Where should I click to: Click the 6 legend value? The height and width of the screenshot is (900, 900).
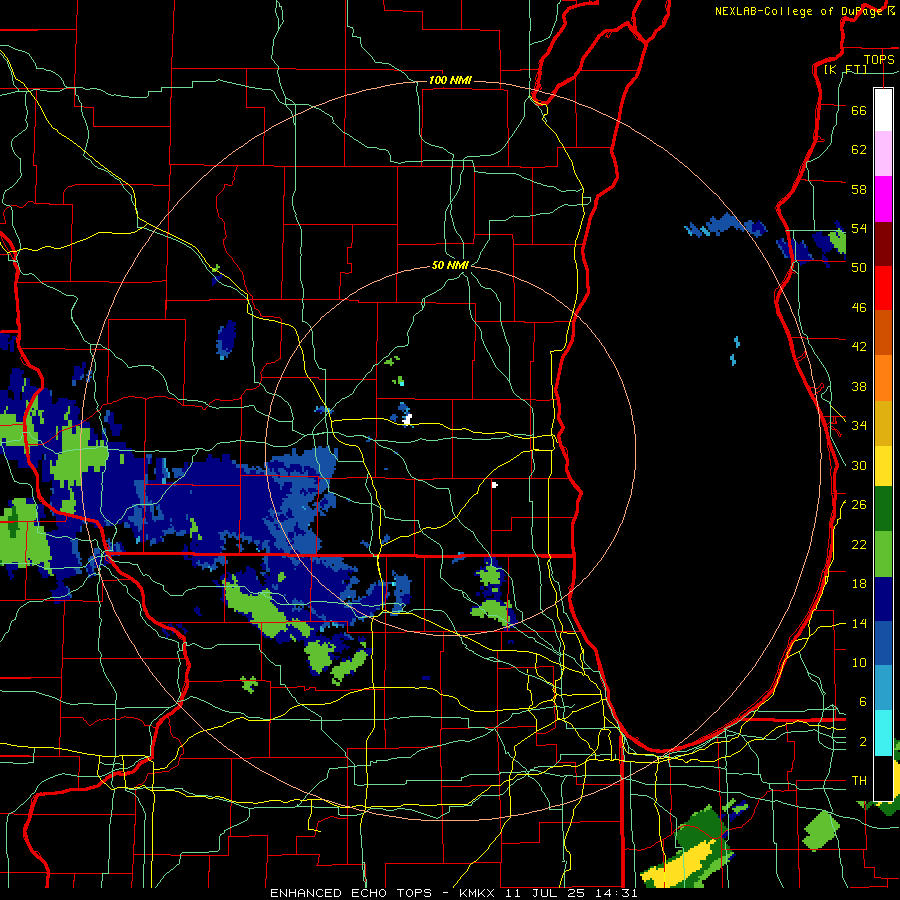click(862, 702)
